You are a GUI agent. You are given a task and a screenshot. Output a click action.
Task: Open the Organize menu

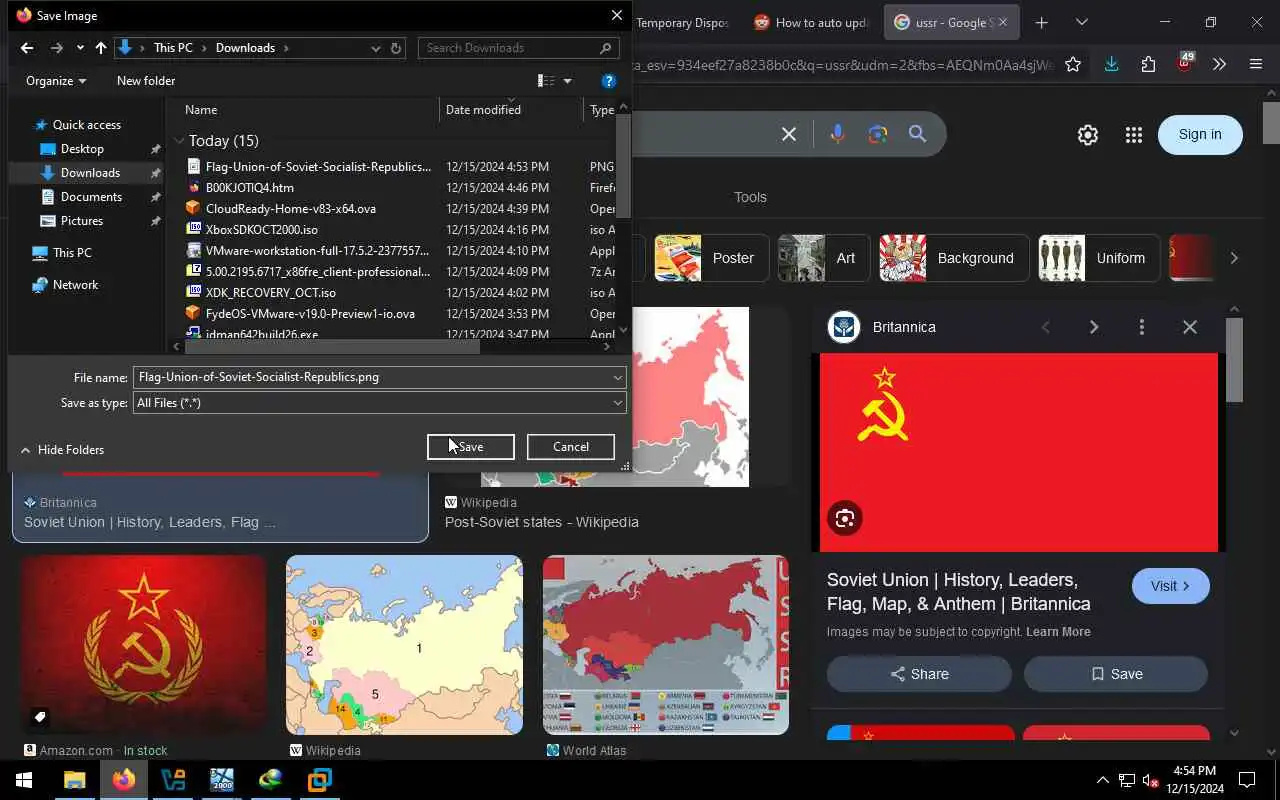coord(56,81)
